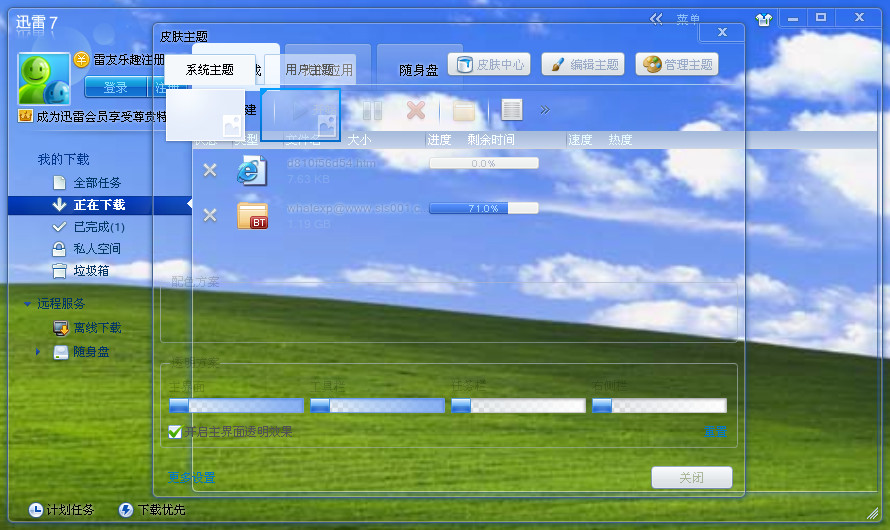Sort by the 热度 column header
The height and width of the screenshot is (530, 890).
(620, 140)
